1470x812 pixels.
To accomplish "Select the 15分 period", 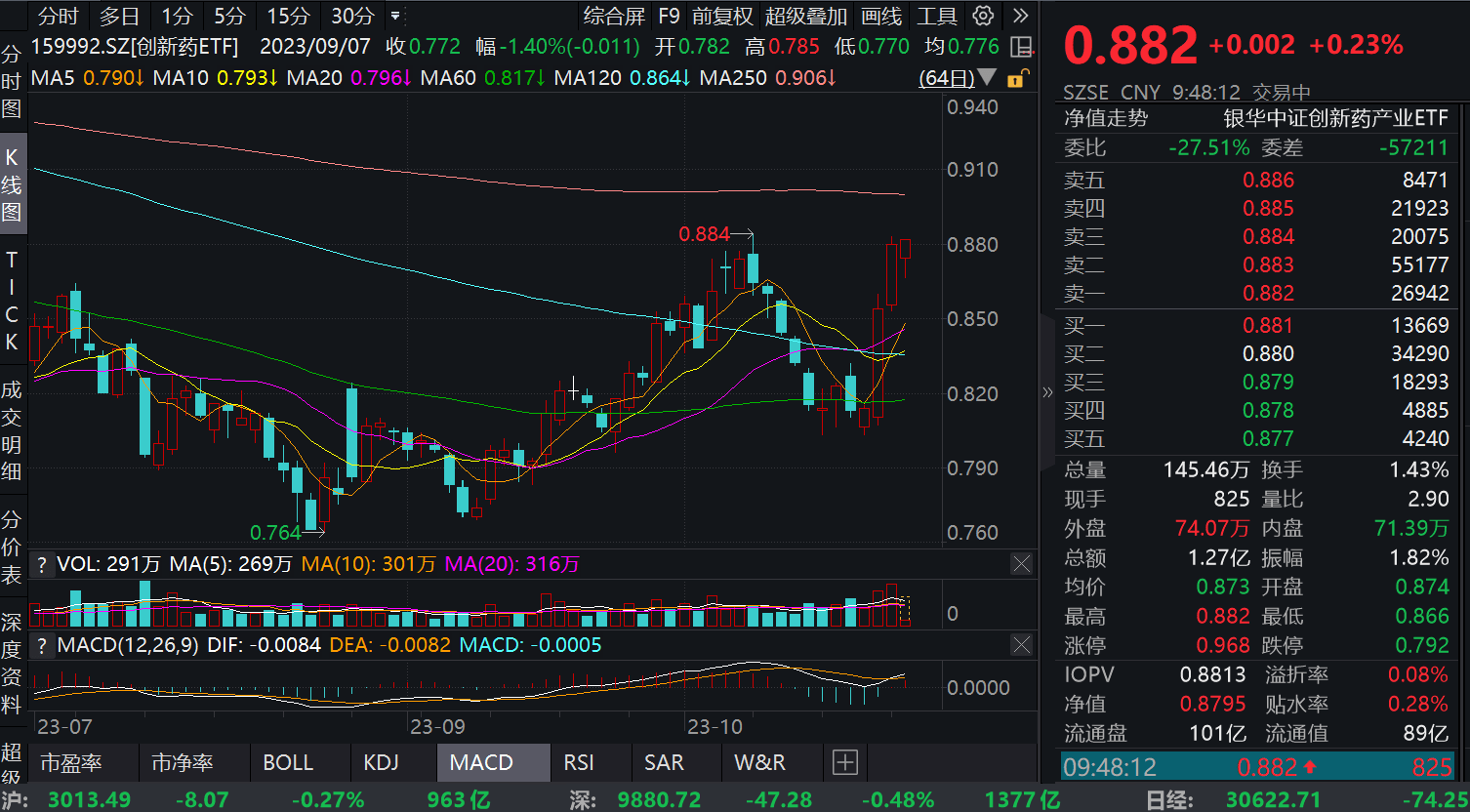I will (289, 16).
